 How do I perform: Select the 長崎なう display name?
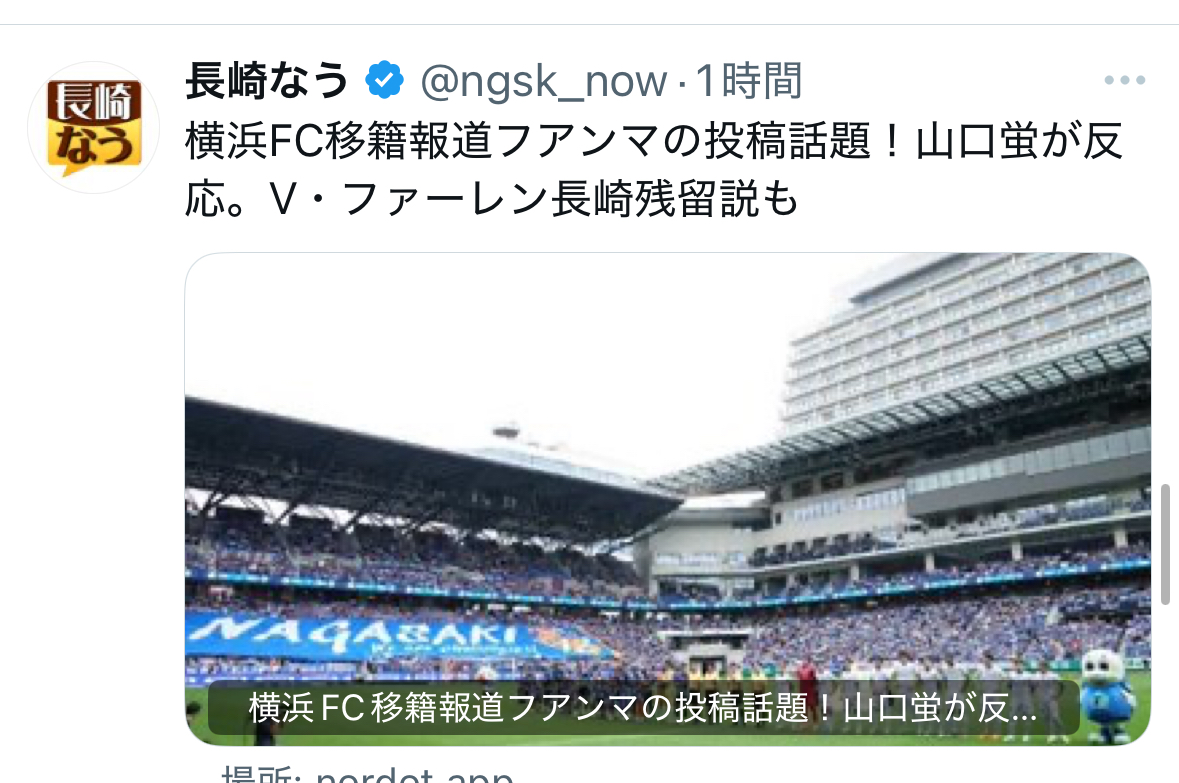267,80
